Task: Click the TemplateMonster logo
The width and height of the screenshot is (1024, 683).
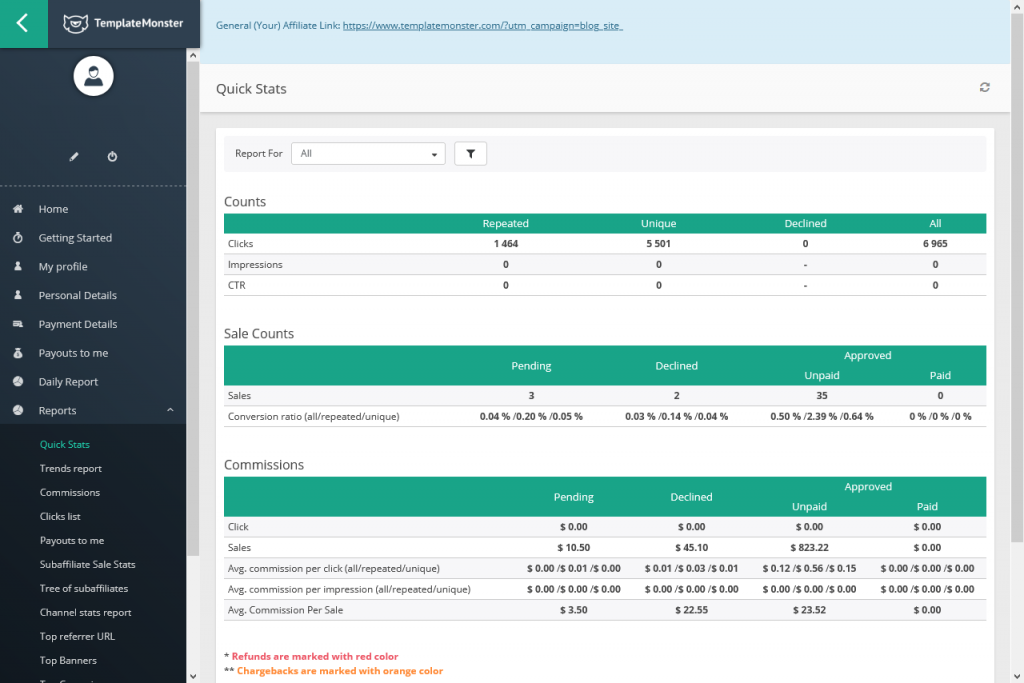Action: [x=123, y=23]
